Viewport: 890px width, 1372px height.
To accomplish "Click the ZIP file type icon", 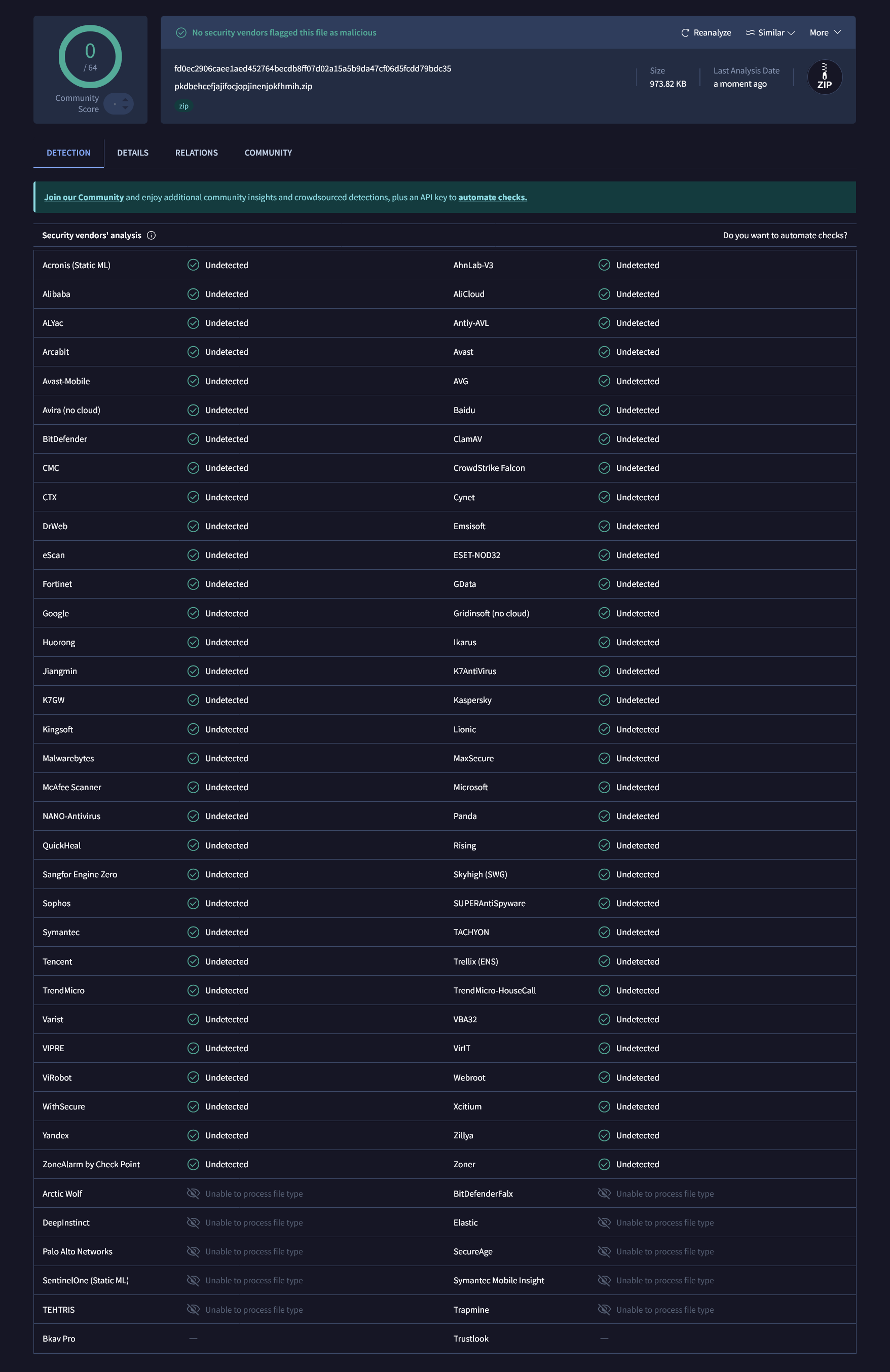I will coord(824,77).
